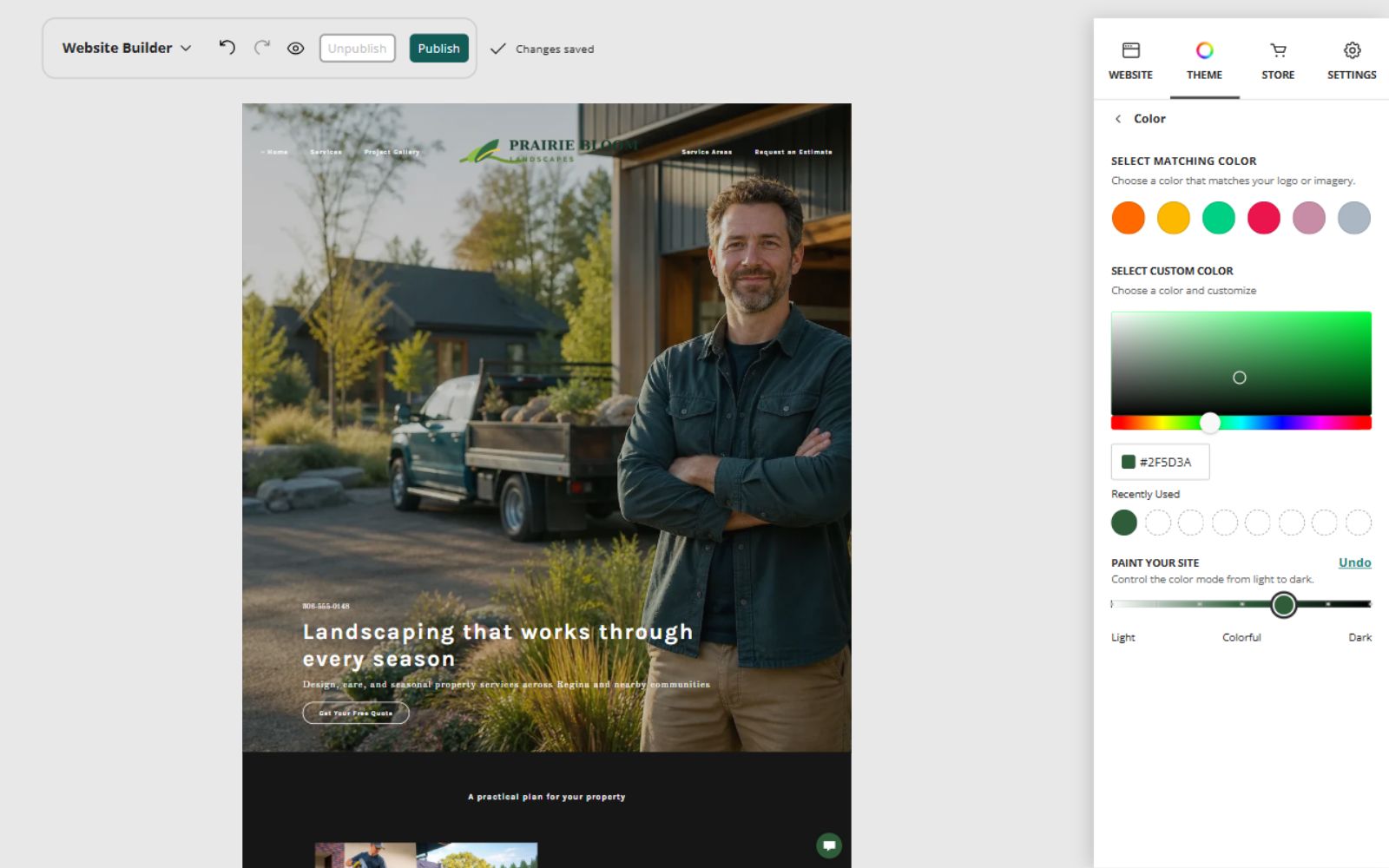Open the chat bubble icon on site preview
The width and height of the screenshot is (1389, 868).
[x=829, y=845]
